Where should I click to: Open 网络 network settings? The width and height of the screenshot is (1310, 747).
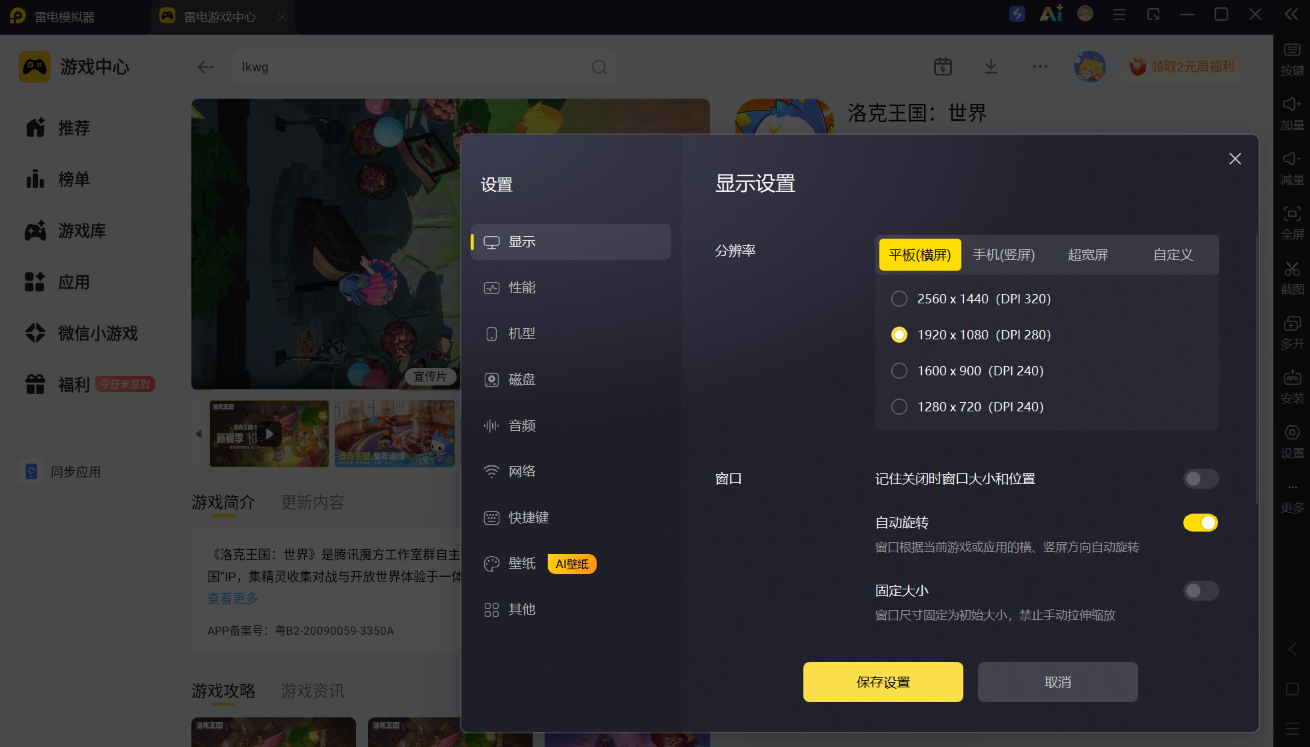[571, 472]
